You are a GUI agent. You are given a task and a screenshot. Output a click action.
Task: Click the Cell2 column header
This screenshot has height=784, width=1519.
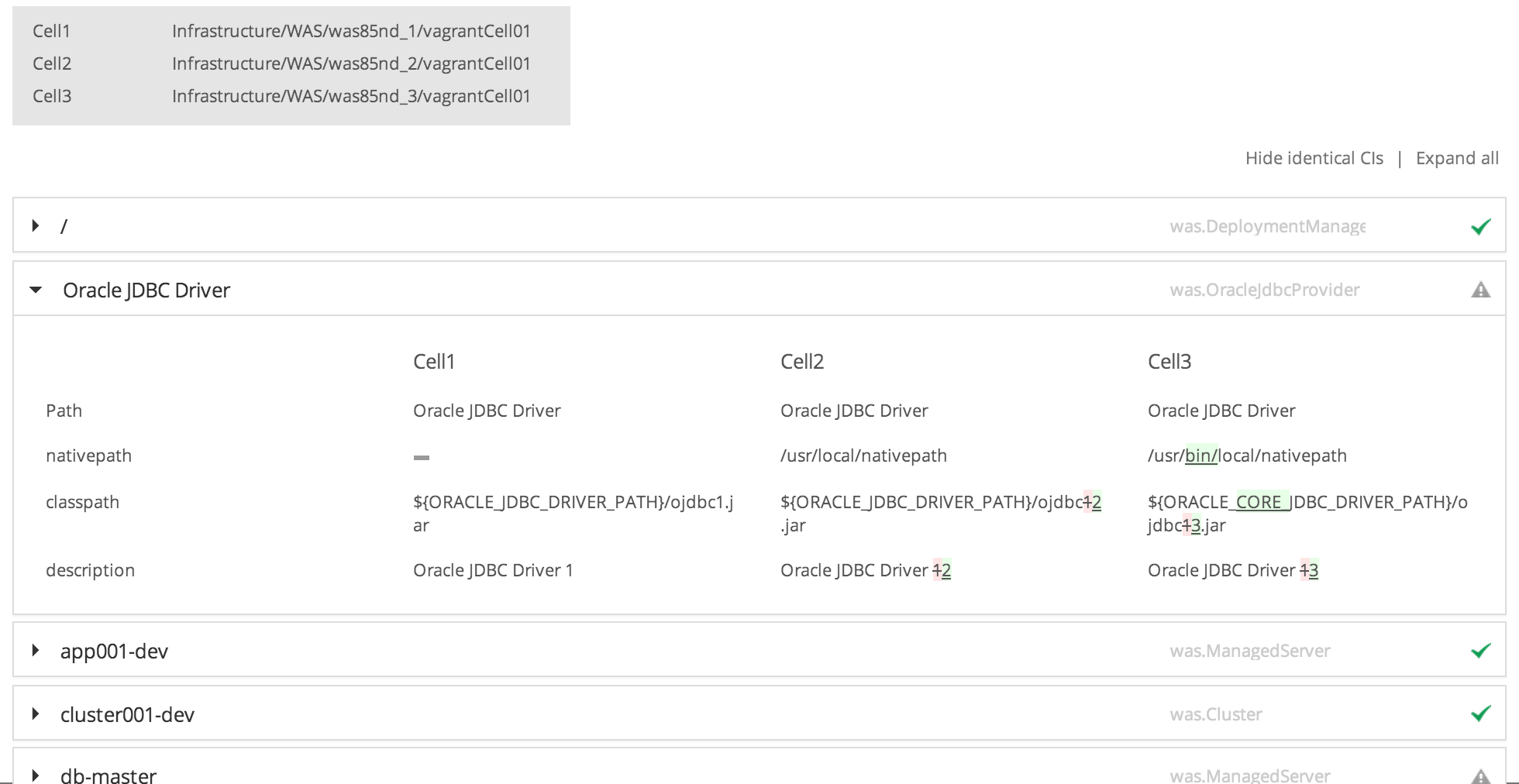[x=801, y=362]
